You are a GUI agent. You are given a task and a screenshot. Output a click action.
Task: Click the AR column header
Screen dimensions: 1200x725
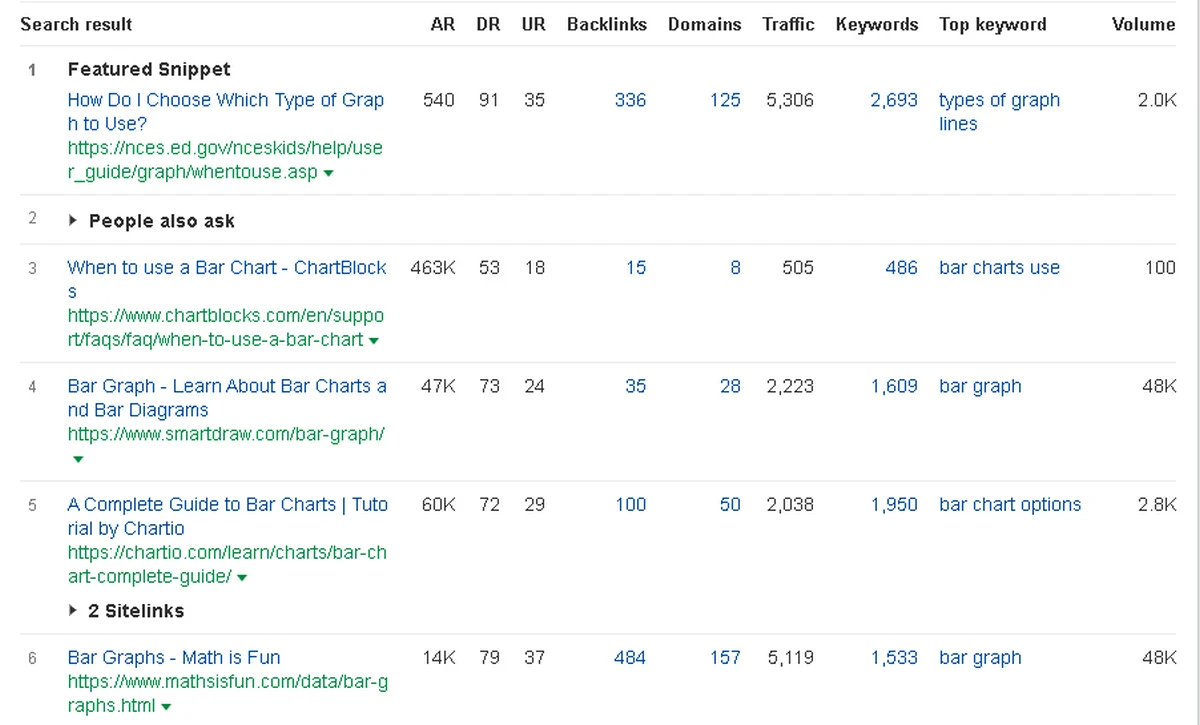click(x=443, y=24)
